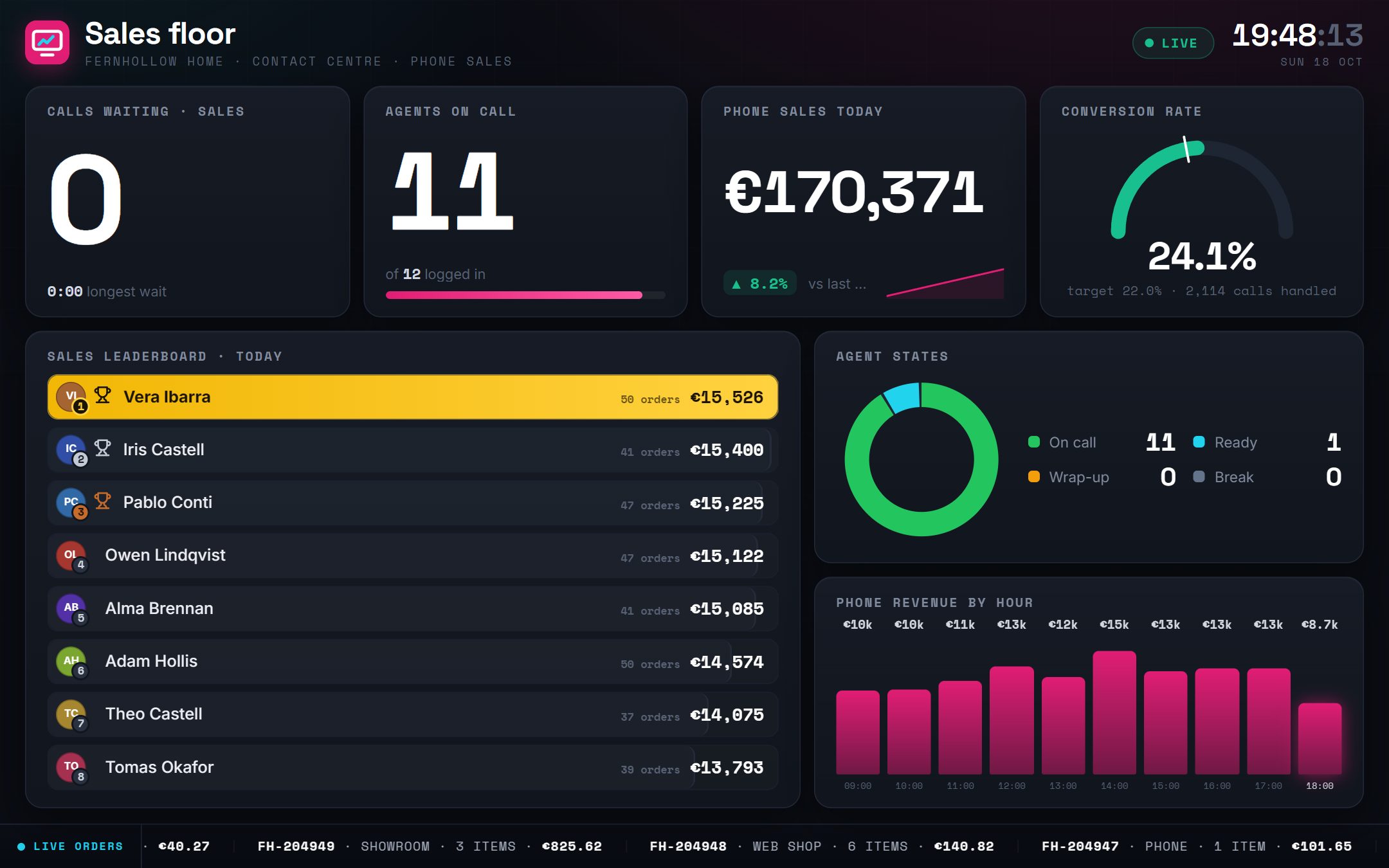Select the Vera Ibarra leaderboard row
Screen dimensions: 1389x868
pyautogui.click(x=413, y=397)
